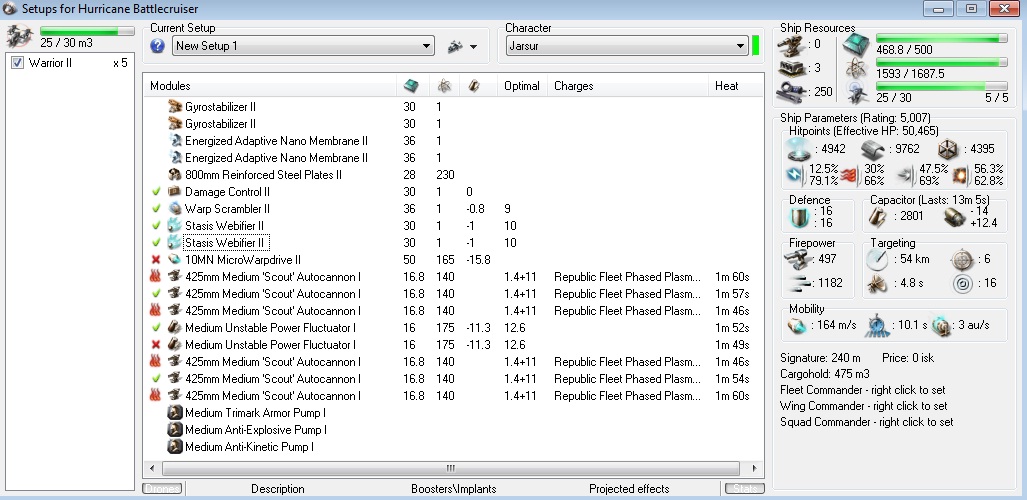Sort by the Charges column header

click(x=628, y=86)
